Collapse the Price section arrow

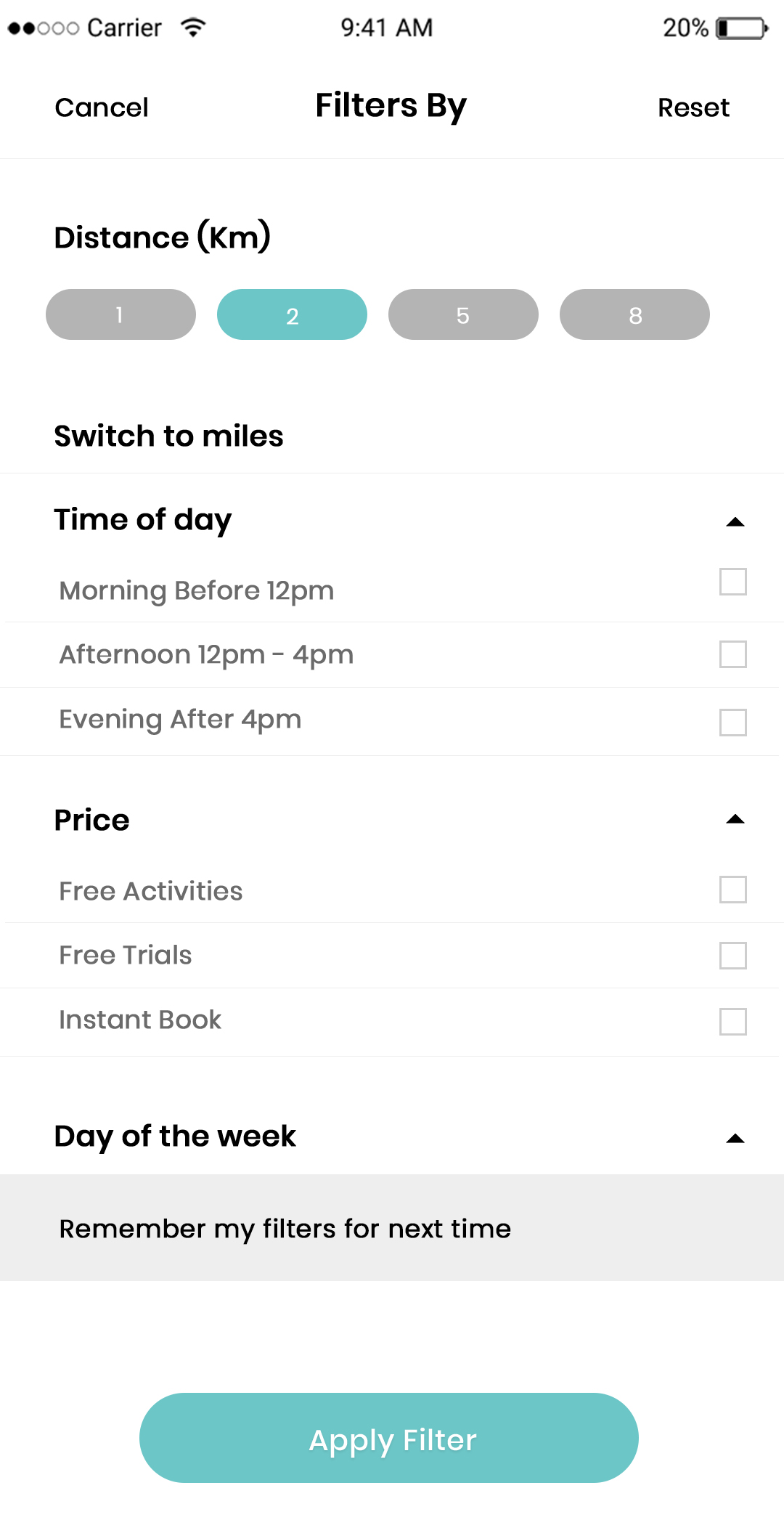[x=735, y=820]
